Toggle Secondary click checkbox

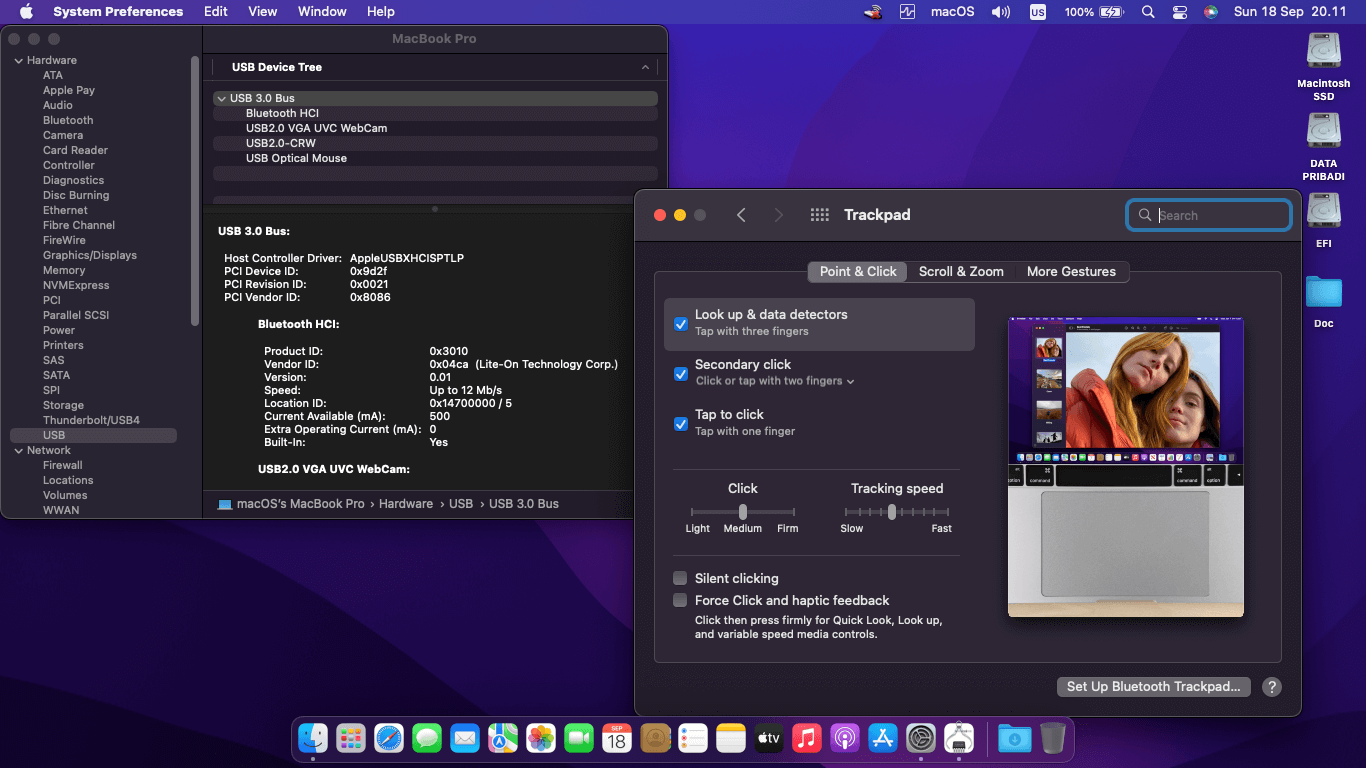click(681, 374)
